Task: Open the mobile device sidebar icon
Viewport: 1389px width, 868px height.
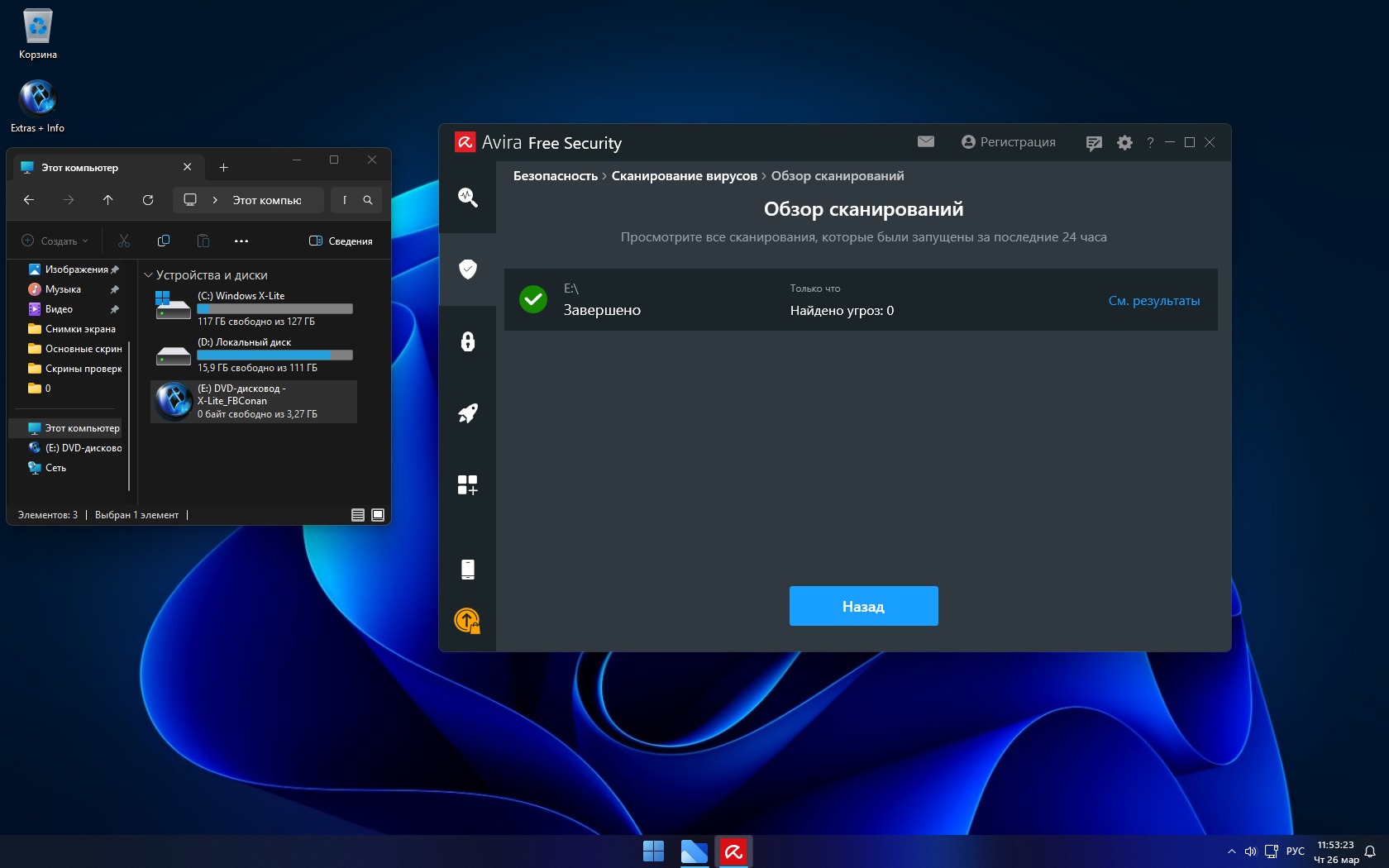Action: (467, 569)
